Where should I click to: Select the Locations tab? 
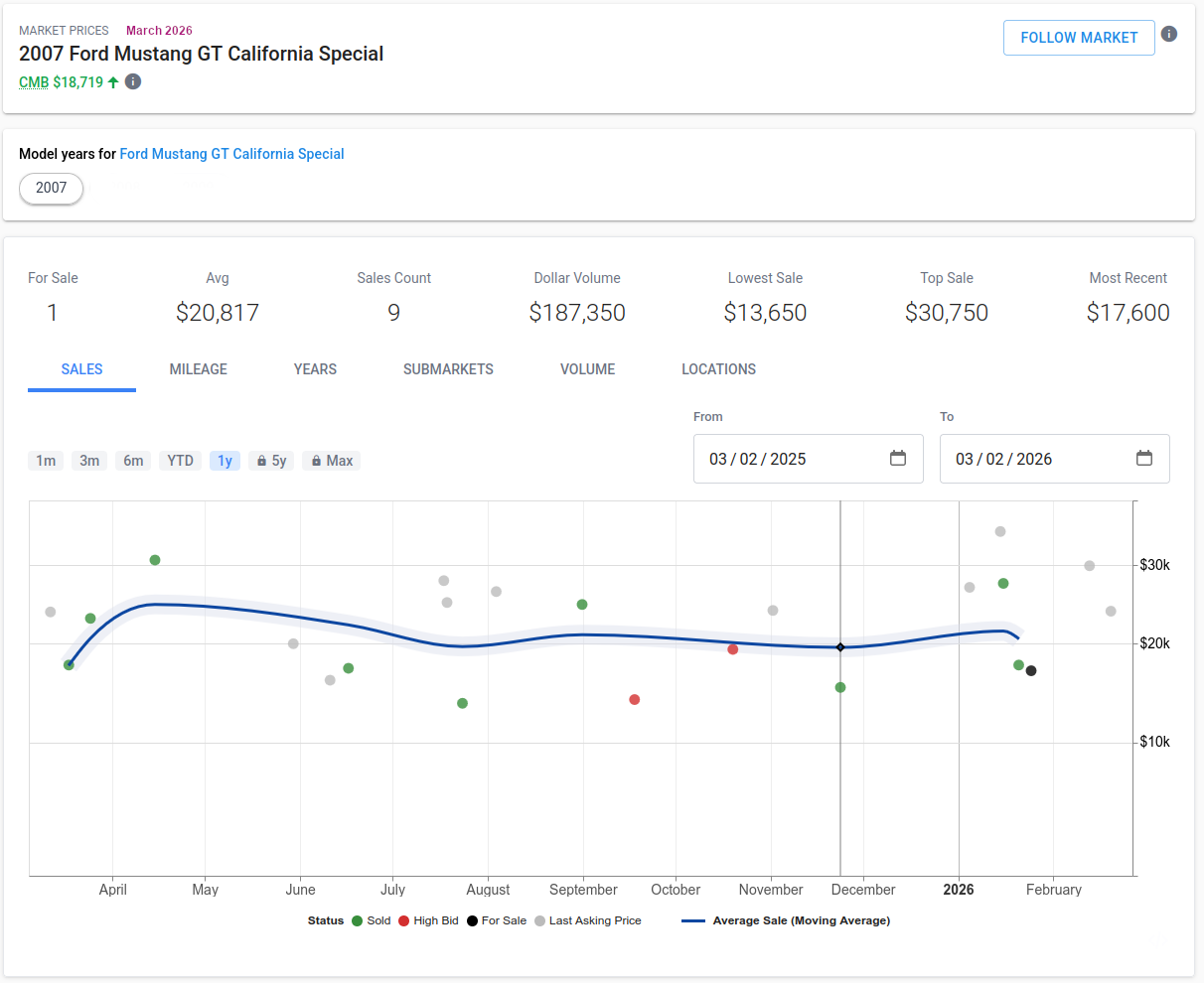[x=718, y=369]
